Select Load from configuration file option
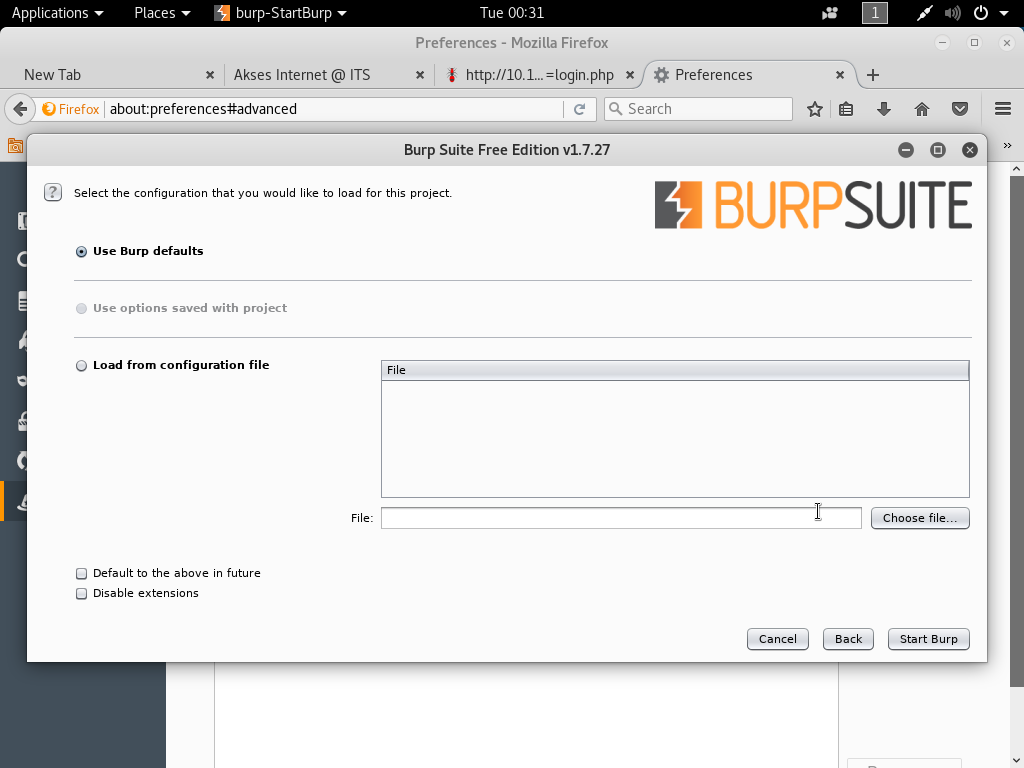The width and height of the screenshot is (1024, 768). tap(82, 366)
